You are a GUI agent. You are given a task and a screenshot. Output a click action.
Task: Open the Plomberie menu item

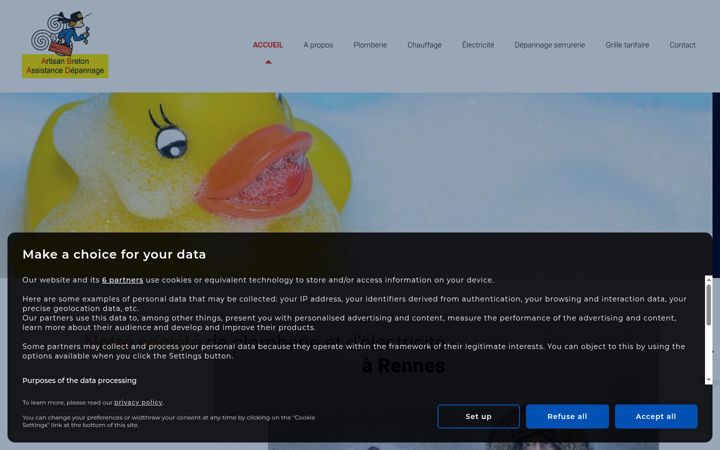[x=370, y=45]
